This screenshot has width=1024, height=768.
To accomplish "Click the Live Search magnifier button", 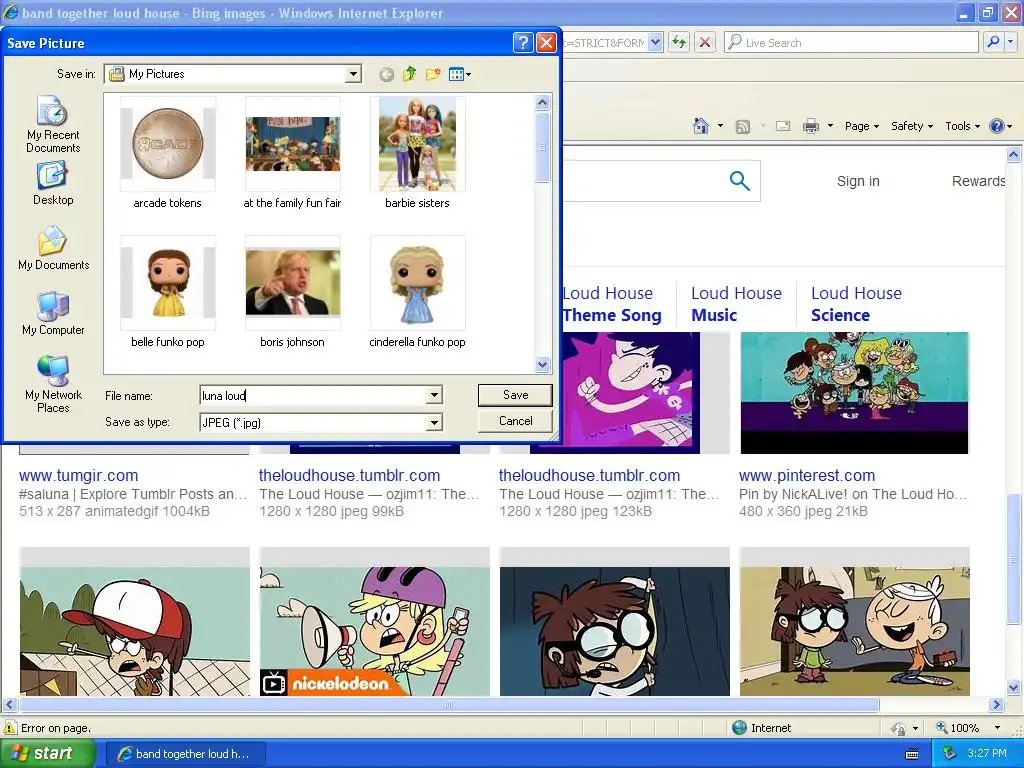I will coord(993,42).
